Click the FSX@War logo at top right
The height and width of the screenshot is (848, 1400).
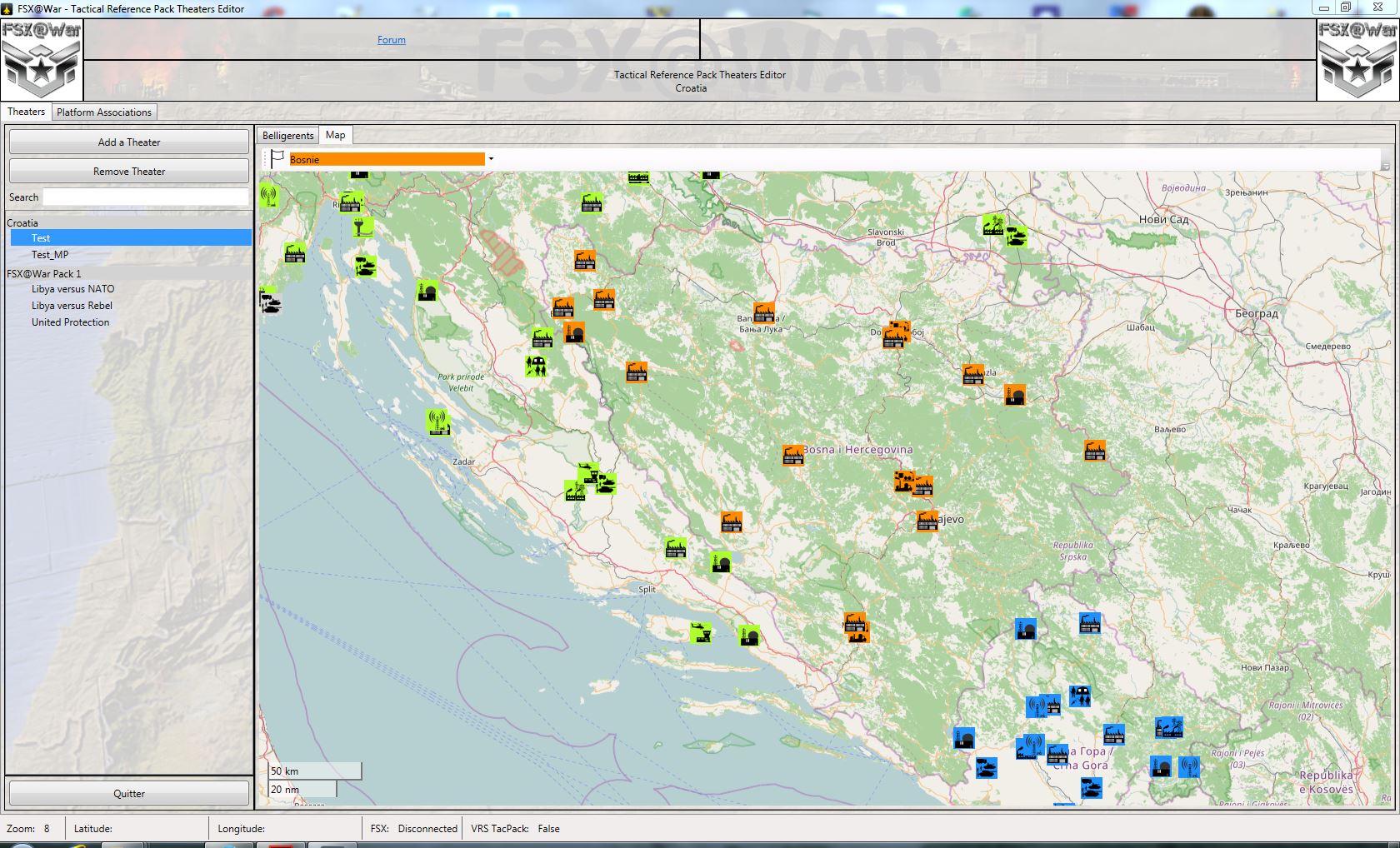tap(1358, 60)
